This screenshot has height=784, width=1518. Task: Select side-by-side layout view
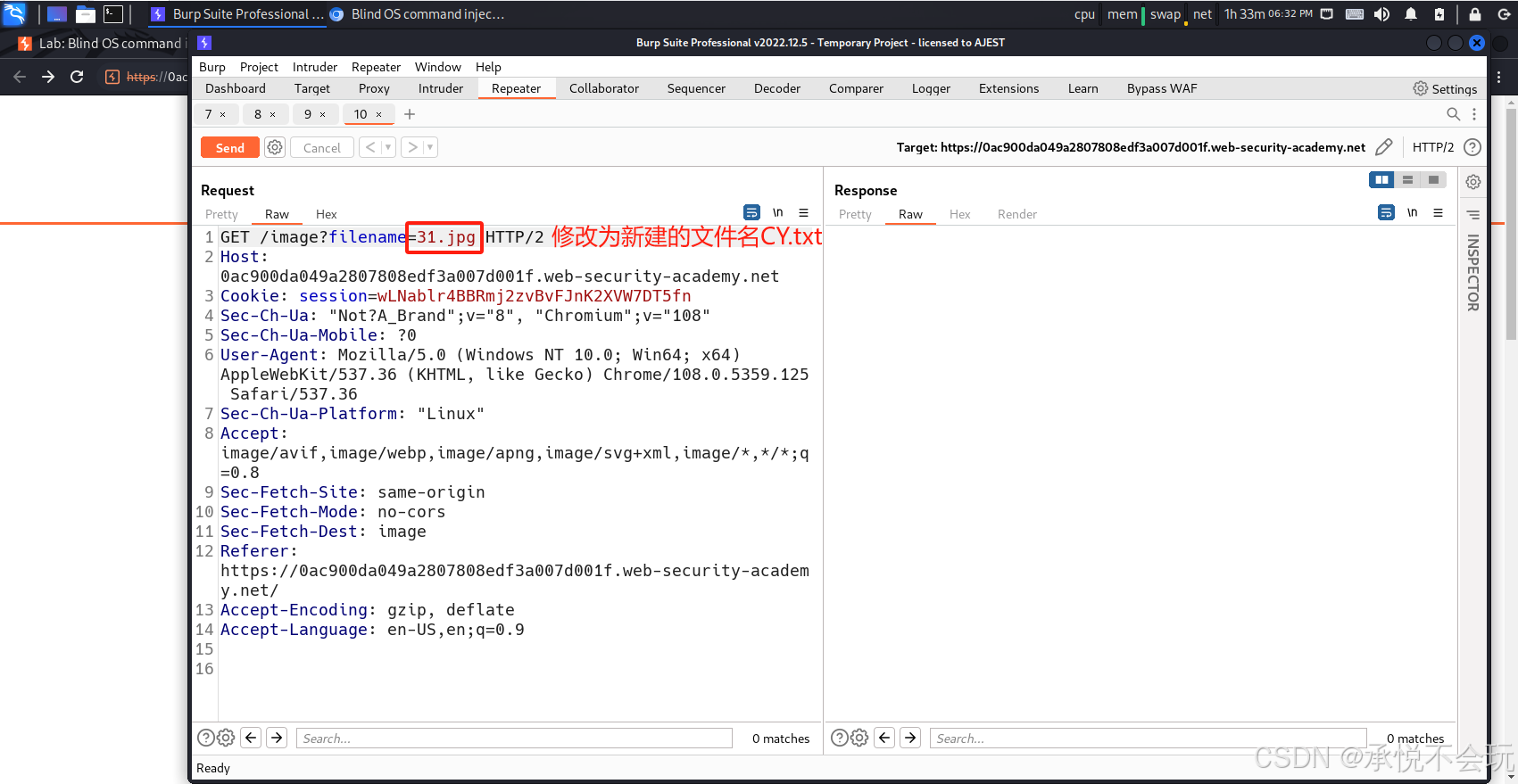(x=1381, y=180)
